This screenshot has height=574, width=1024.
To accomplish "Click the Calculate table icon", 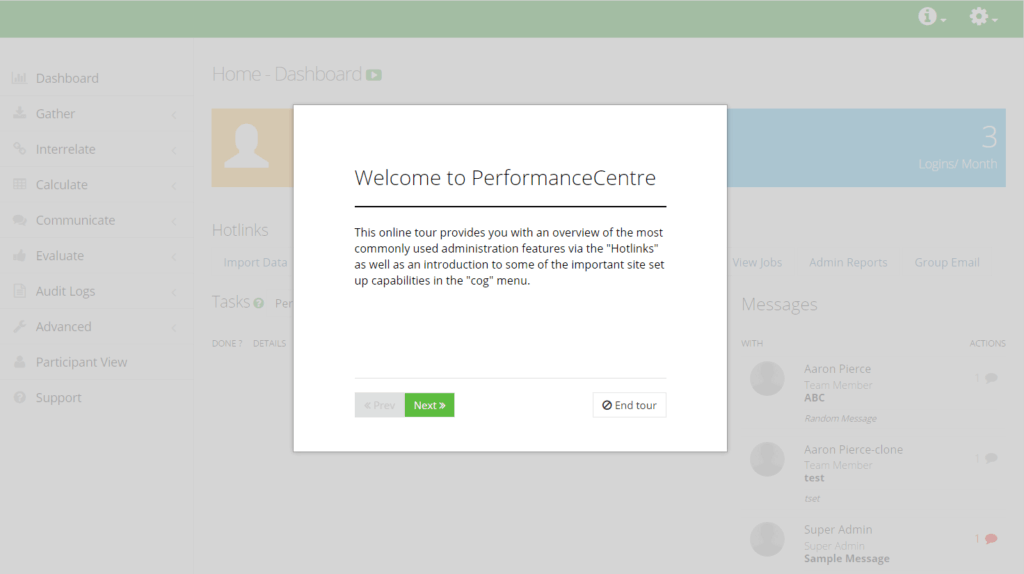I will [x=20, y=184].
